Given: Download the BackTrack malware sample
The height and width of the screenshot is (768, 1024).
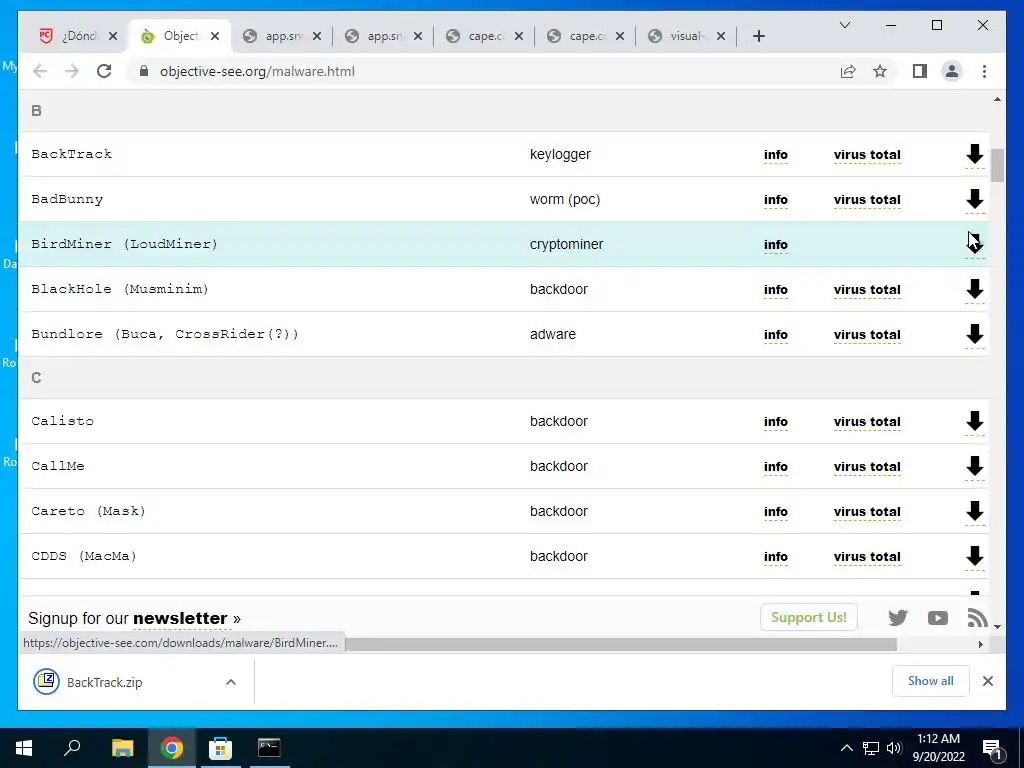Looking at the screenshot, I should pyautogui.click(x=974, y=154).
